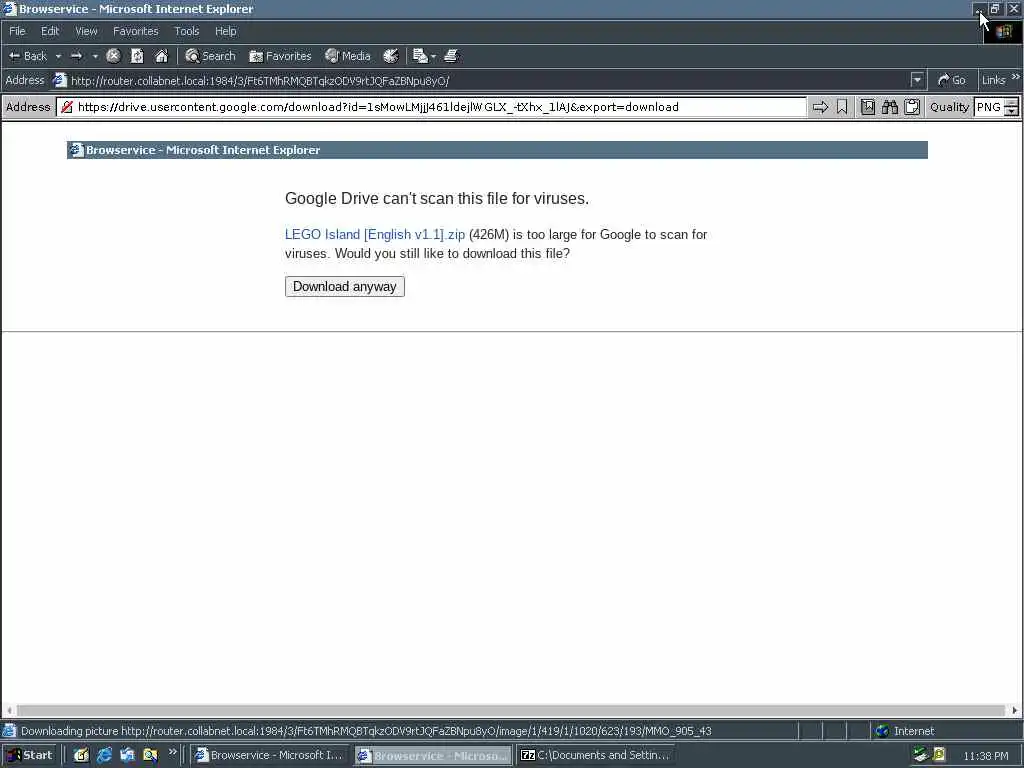Expand the Mail icon dropdown arrow
Image resolution: width=1024 pixels, height=768 pixels.
coord(434,56)
